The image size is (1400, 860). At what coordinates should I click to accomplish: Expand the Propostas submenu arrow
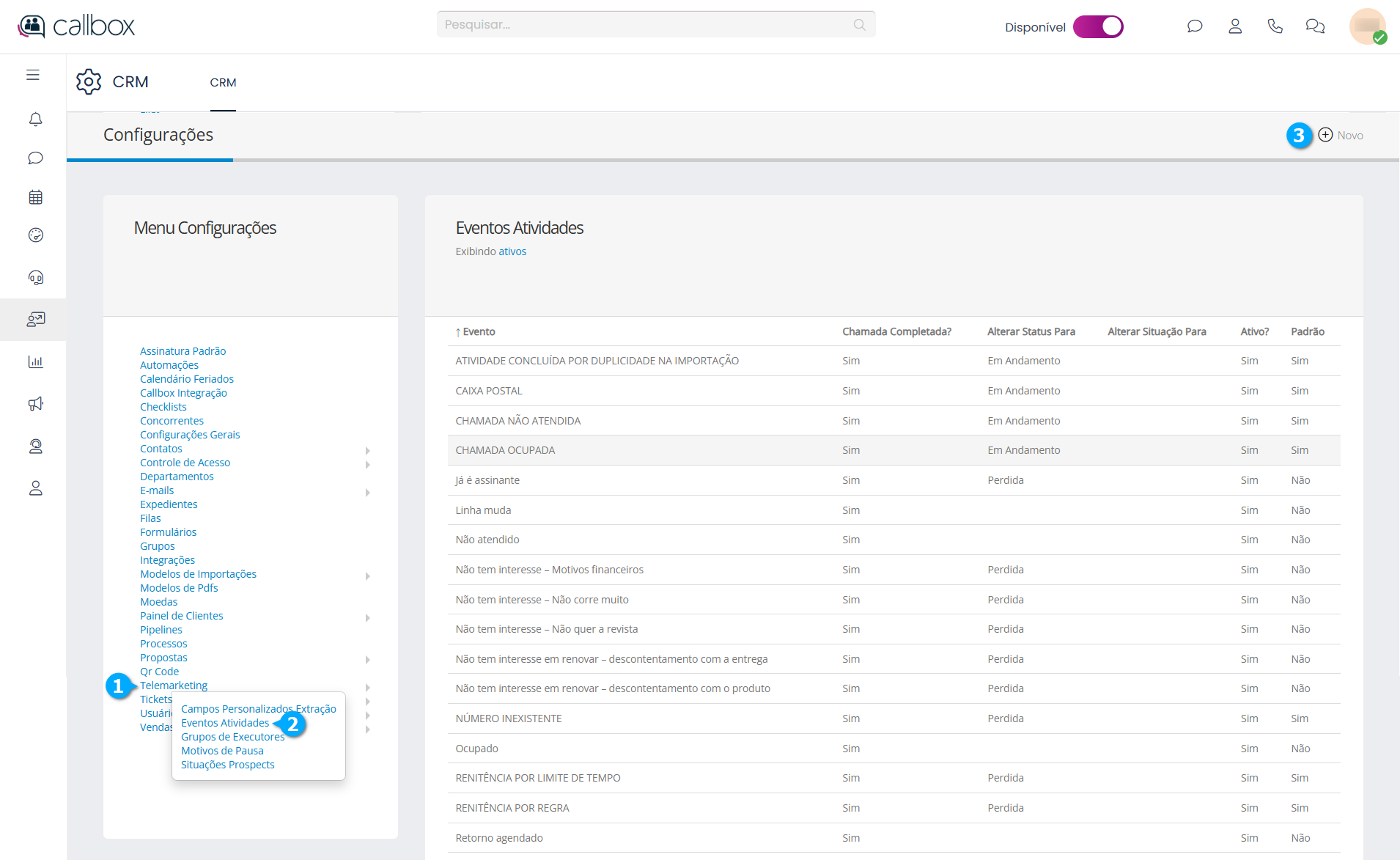pyautogui.click(x=367, y=659)
